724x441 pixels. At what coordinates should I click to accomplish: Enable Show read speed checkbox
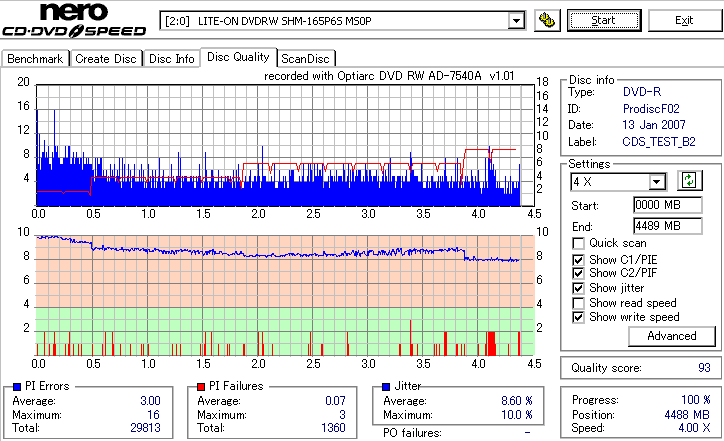point(578,303)
